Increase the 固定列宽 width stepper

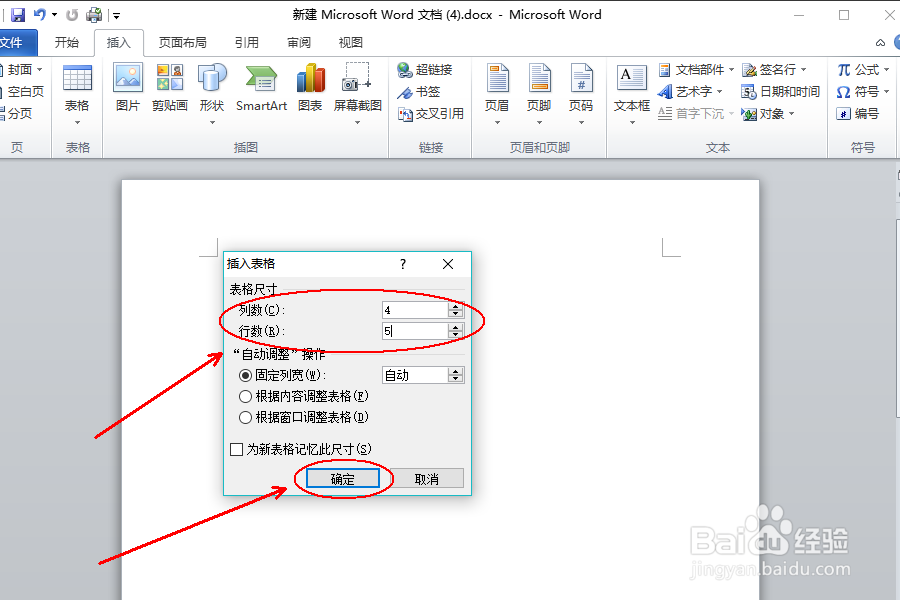[456, 371]
